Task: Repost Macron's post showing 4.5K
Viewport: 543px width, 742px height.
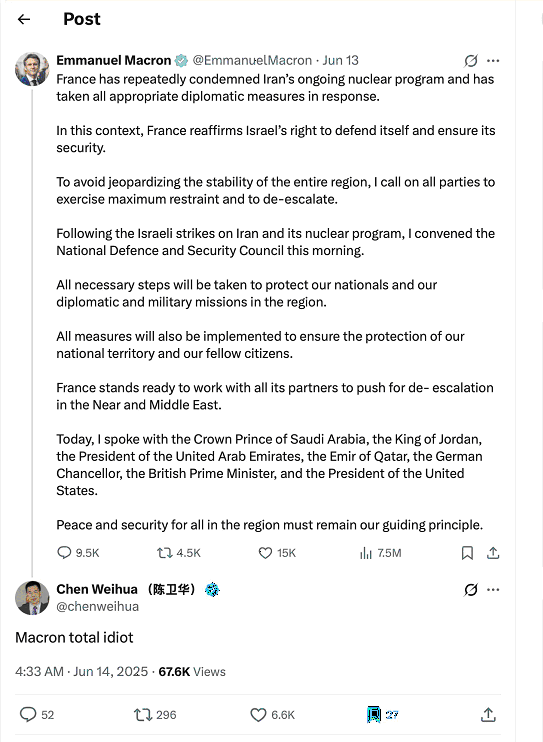Action: click(x=179, y=553)
